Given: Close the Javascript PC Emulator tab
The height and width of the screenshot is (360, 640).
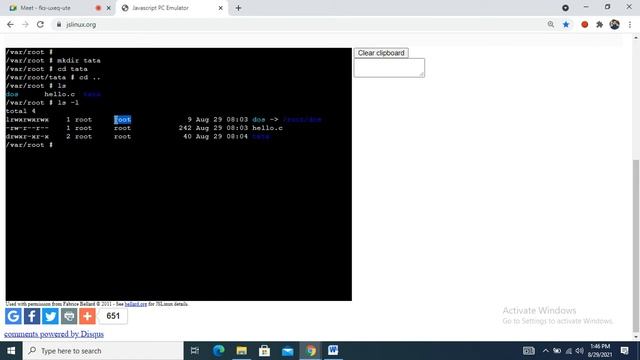Looking at the screenshot, I should coord(220,8).
